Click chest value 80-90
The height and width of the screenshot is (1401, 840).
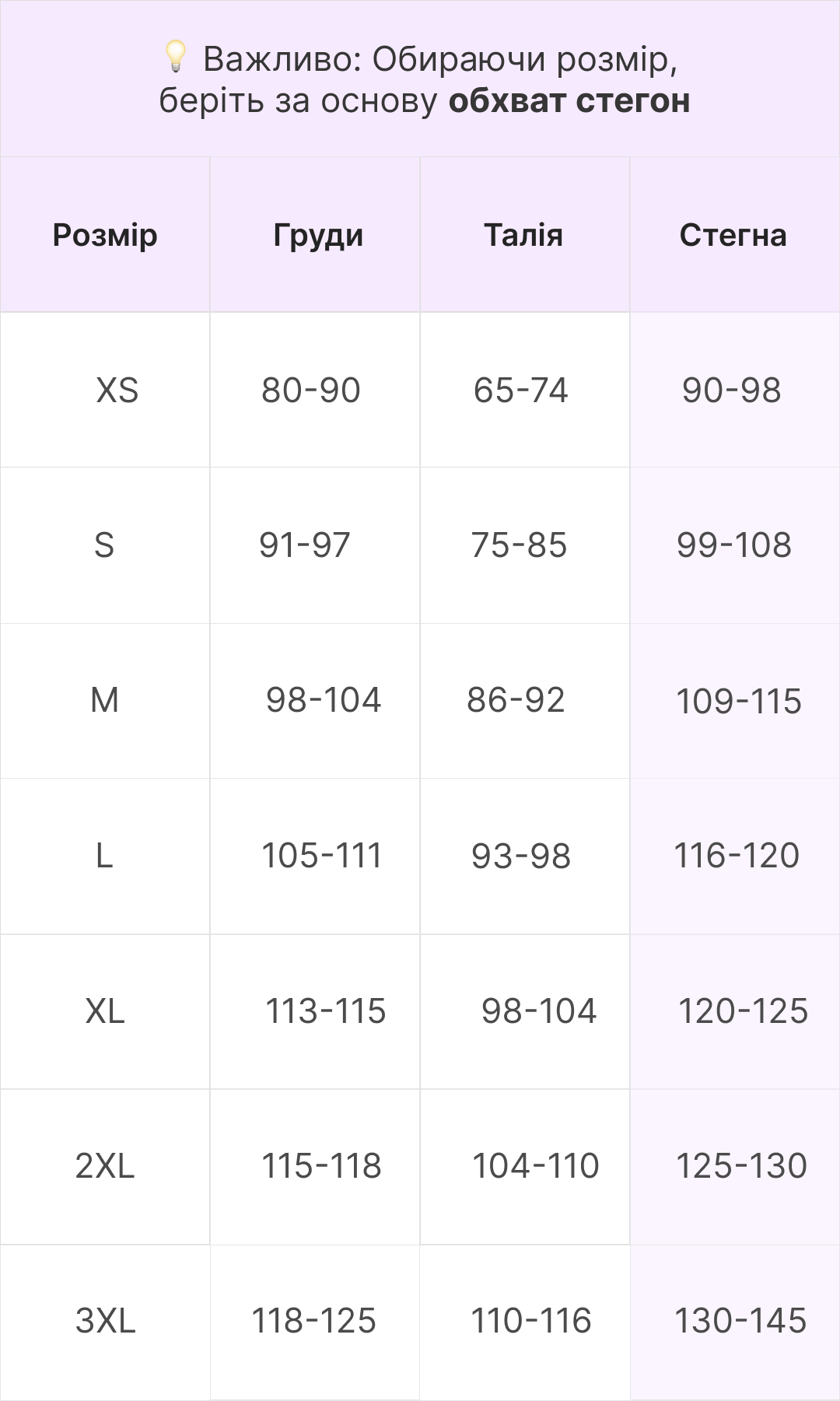point(311,391)
